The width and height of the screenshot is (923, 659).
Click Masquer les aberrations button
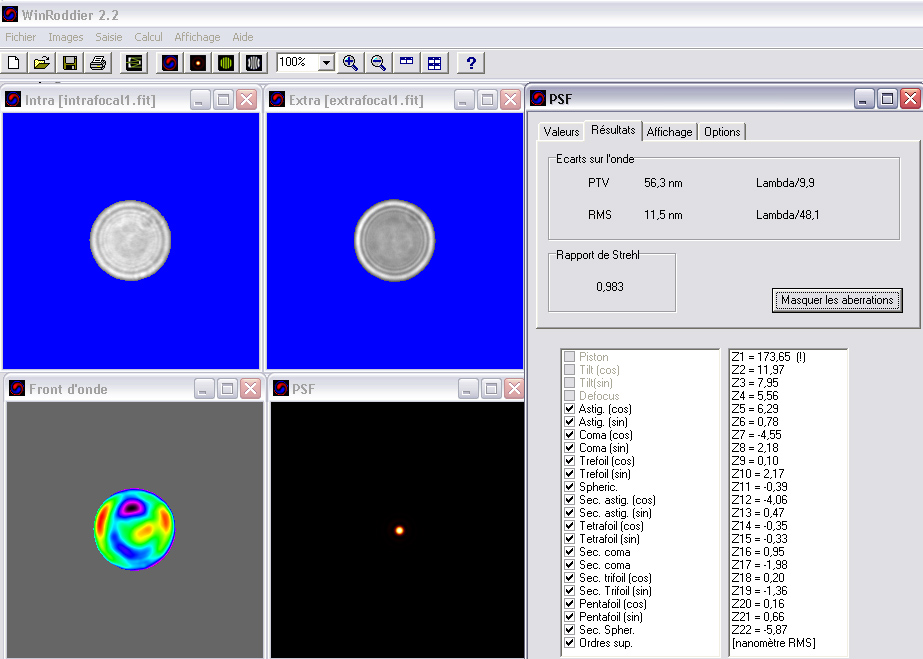click(837, 300)
